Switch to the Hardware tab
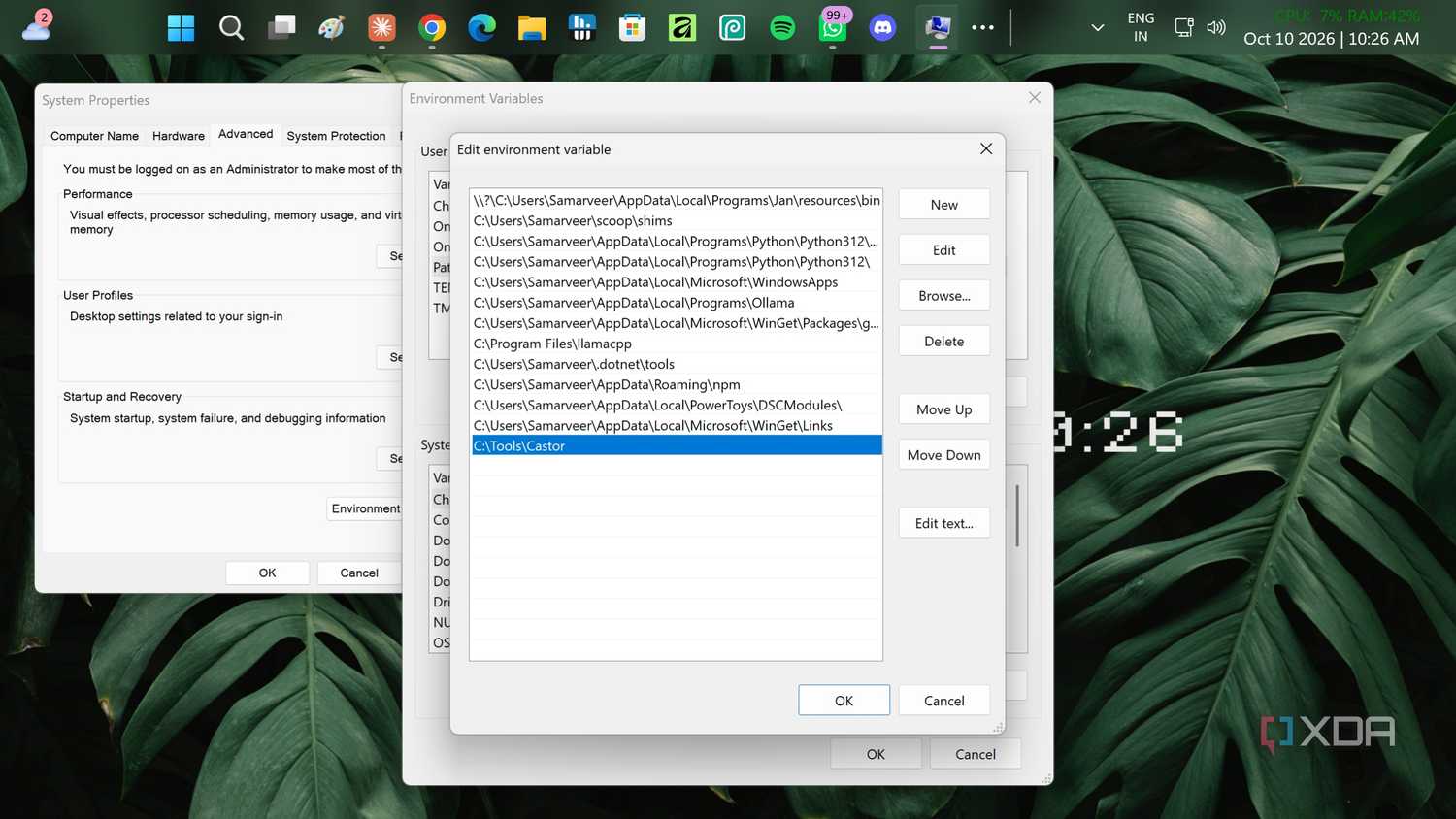The image size is (1456, 819). pyautogui.click(x=179, y=136)
